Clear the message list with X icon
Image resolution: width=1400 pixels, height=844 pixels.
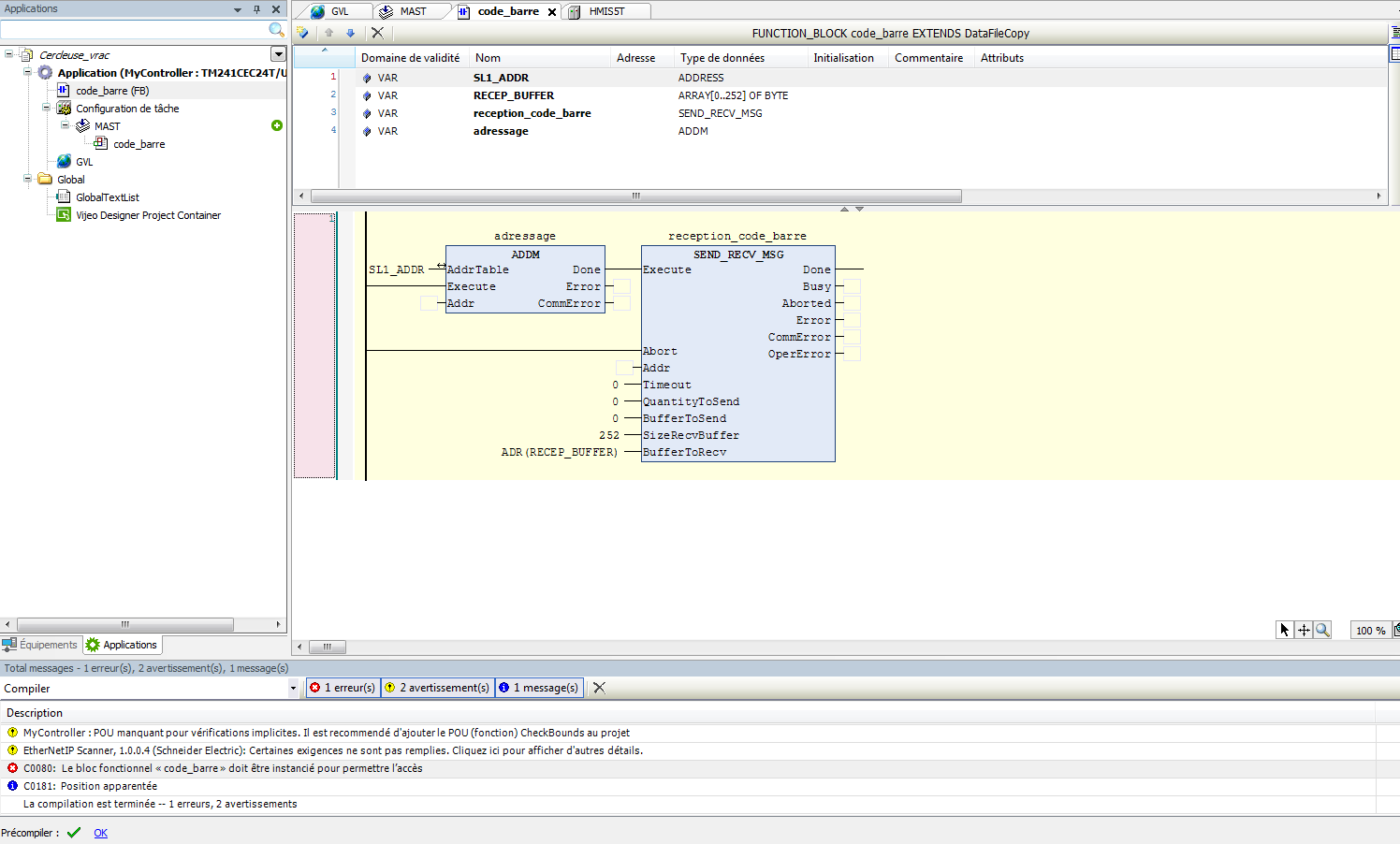[x=599, y=688]
